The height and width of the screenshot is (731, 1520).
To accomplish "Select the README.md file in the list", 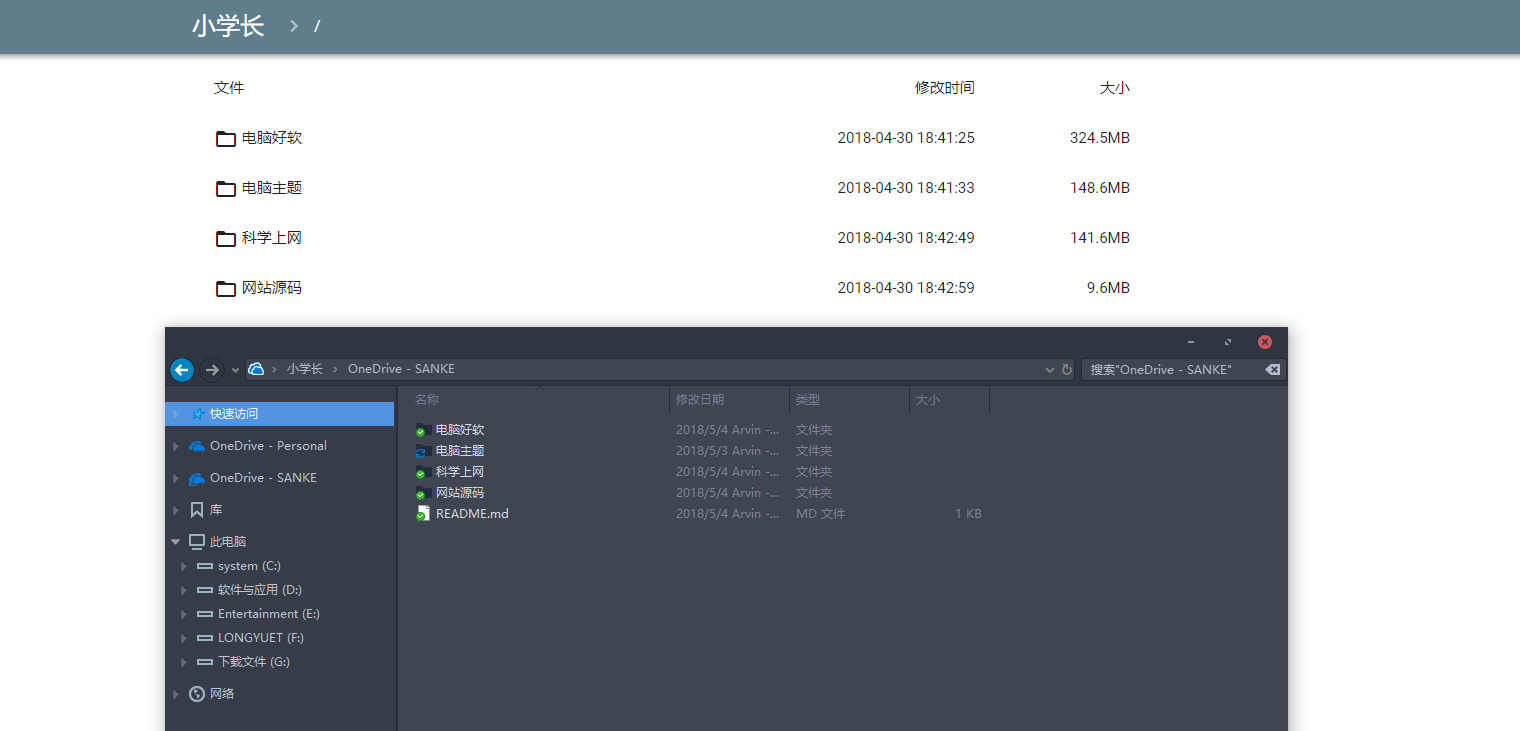I will point(471,513).
